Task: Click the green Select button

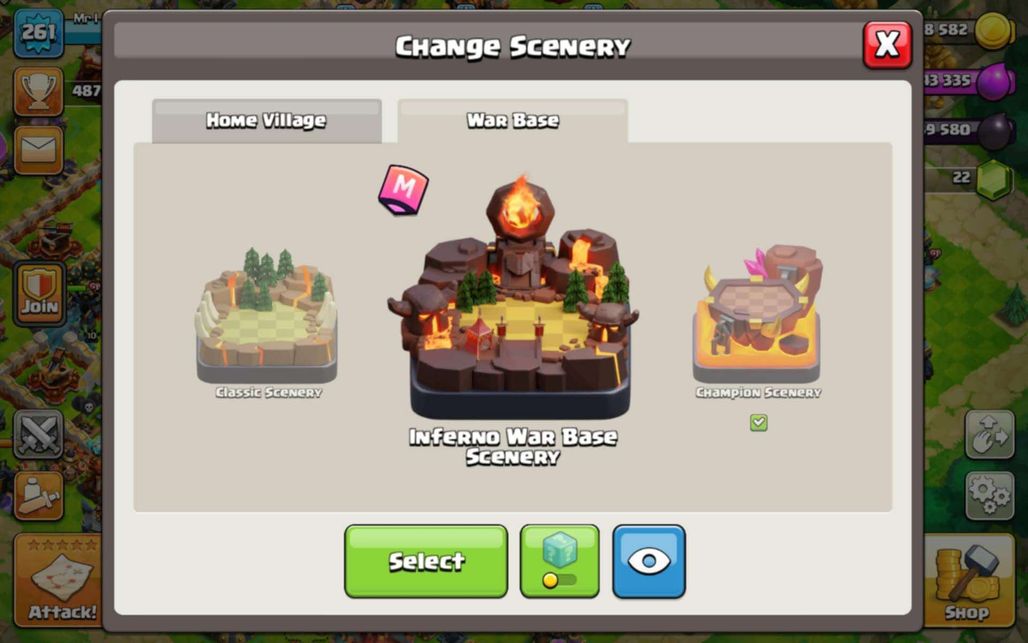Action: point(426,561)
